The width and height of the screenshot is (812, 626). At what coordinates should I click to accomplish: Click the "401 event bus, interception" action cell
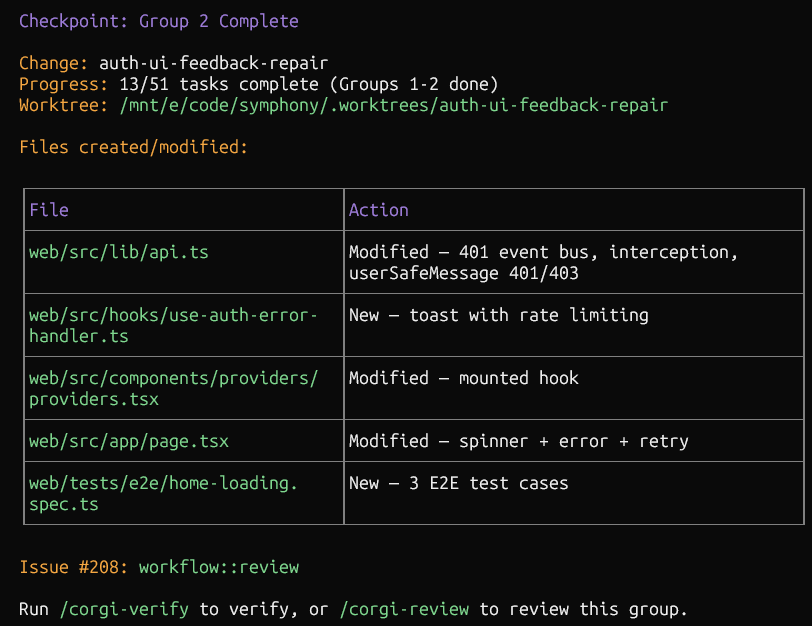[573, 263]
